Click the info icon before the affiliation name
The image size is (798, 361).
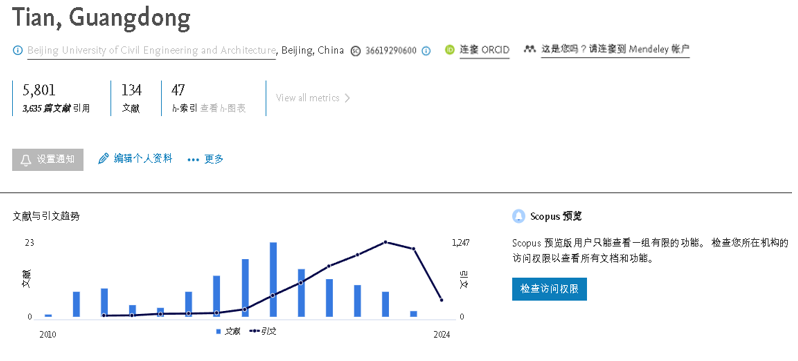pyautogui.click(x=18, y=50)
